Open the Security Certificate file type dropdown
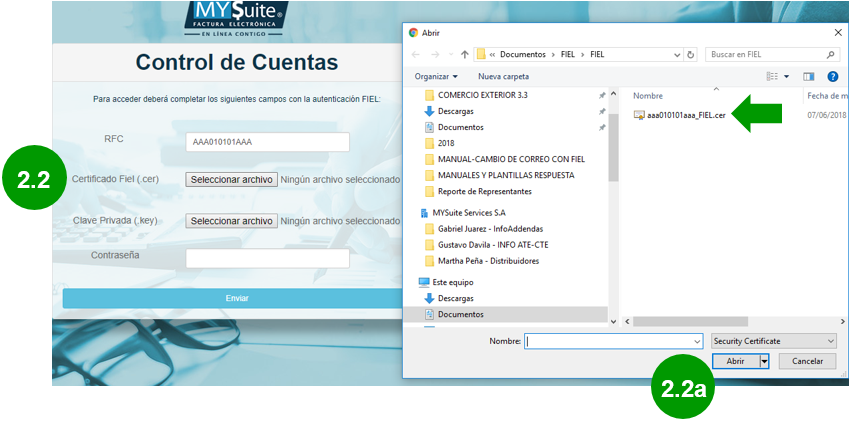This screenshot has height=421, width=850. click(774, 341)
